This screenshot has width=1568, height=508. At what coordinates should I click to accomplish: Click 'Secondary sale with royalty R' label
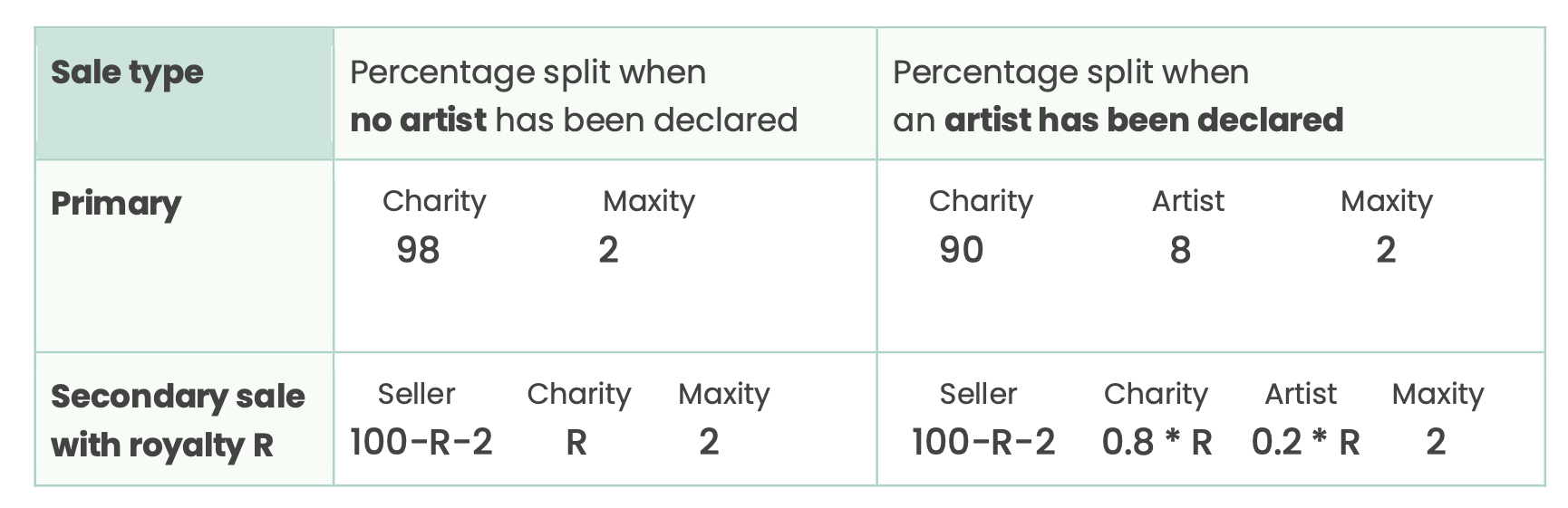coord(178,420)
